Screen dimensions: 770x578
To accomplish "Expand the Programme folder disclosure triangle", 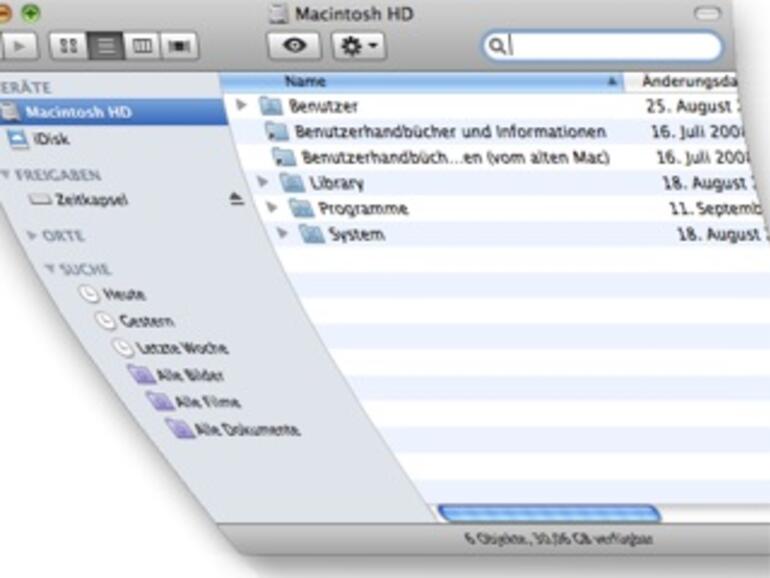I will (x=272, y=207).
